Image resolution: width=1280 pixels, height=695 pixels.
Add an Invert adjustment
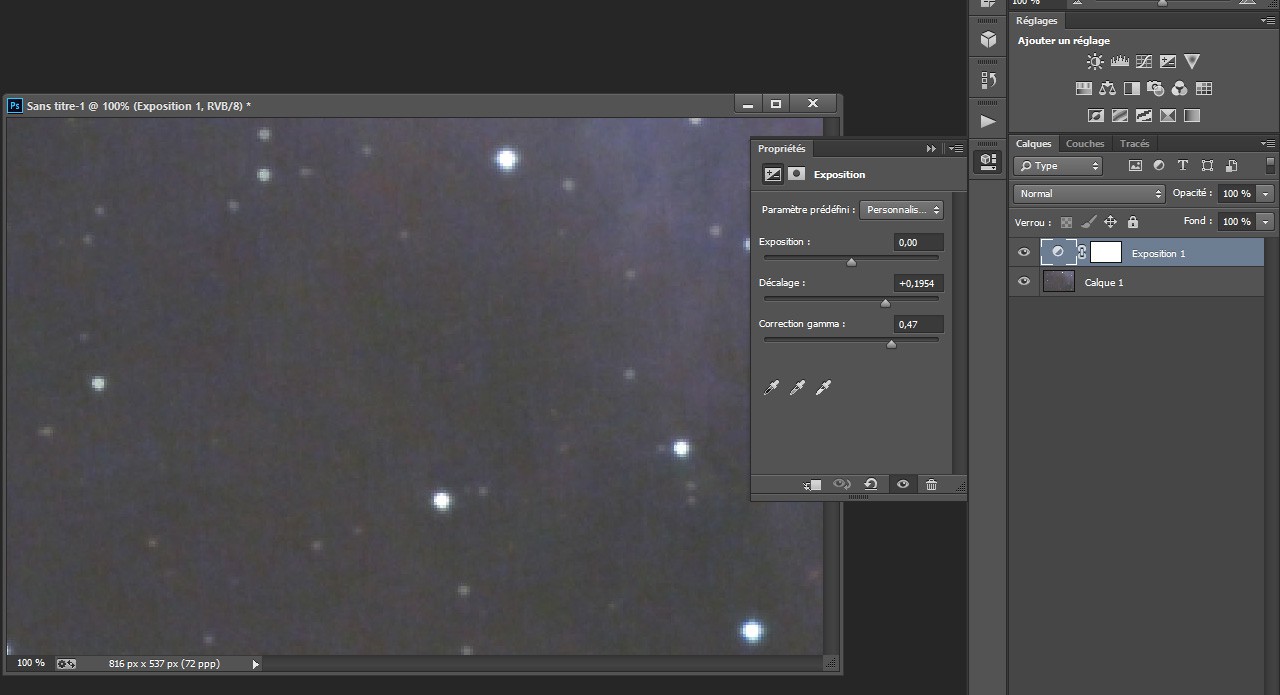pos(1096,116)
